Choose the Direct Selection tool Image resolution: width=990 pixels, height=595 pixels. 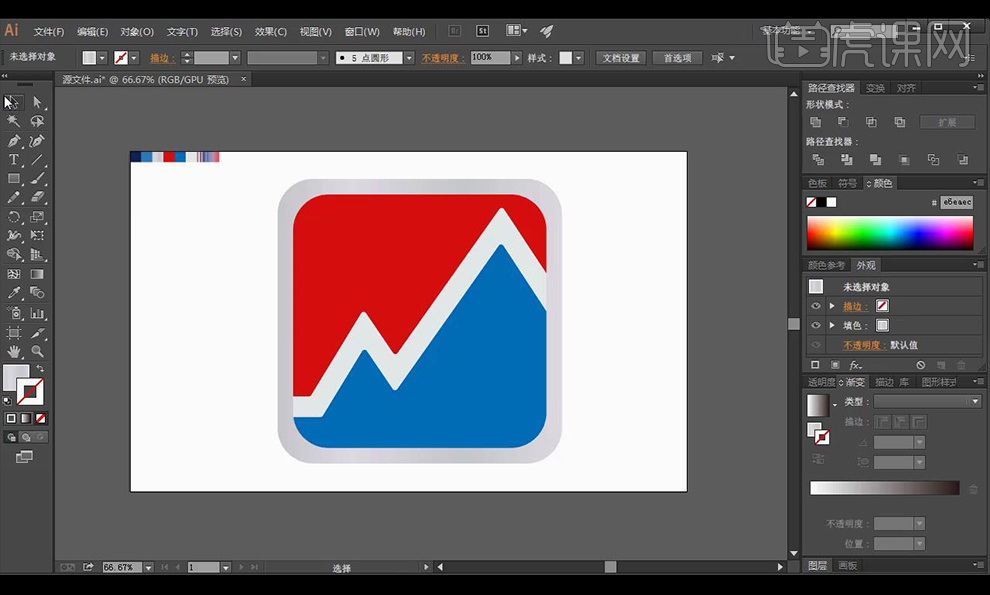(x=37, y=102)
